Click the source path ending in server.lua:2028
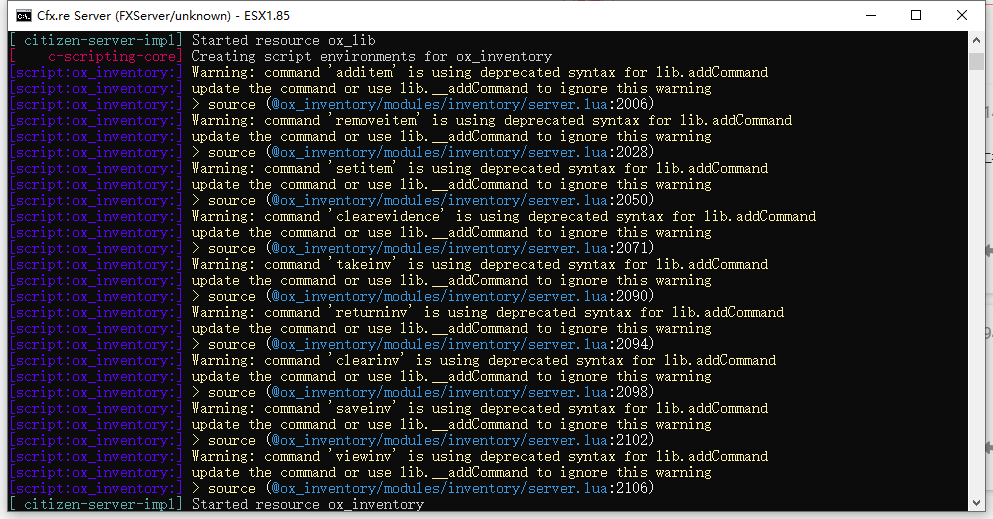993x519 pixels. point(460,153)
